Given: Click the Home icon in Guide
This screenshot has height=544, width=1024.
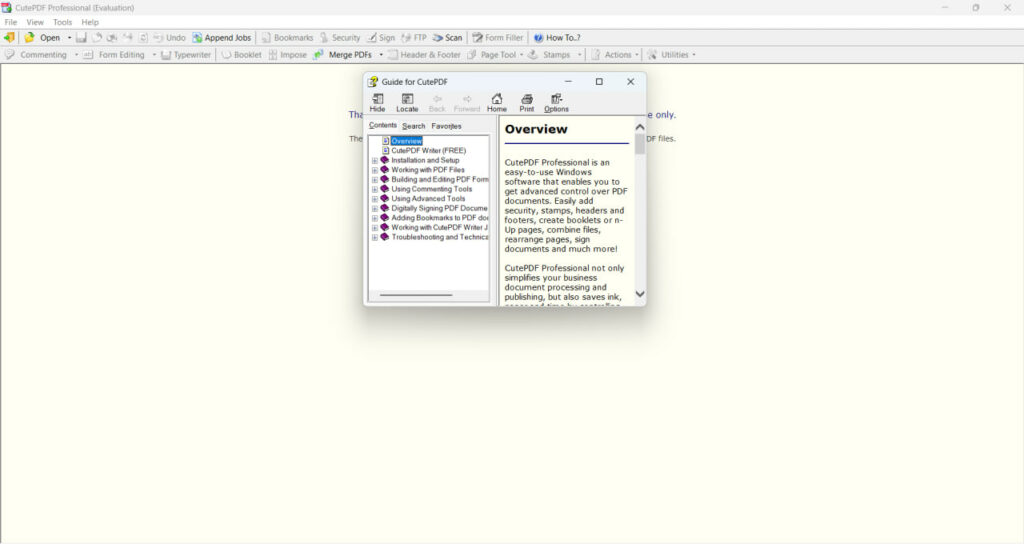Looking at the screenshot, I should [x=497, y=103].
